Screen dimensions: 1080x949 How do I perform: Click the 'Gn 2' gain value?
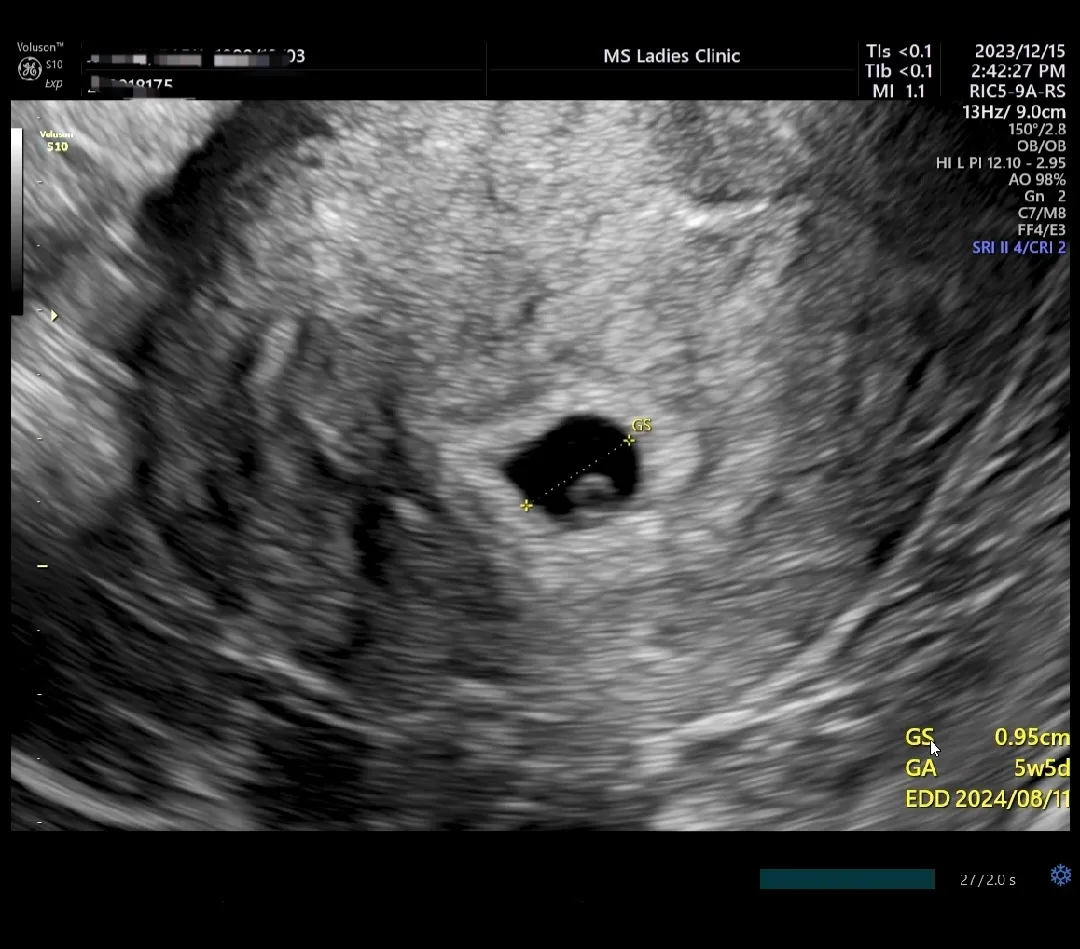(x=1045, y=196)
